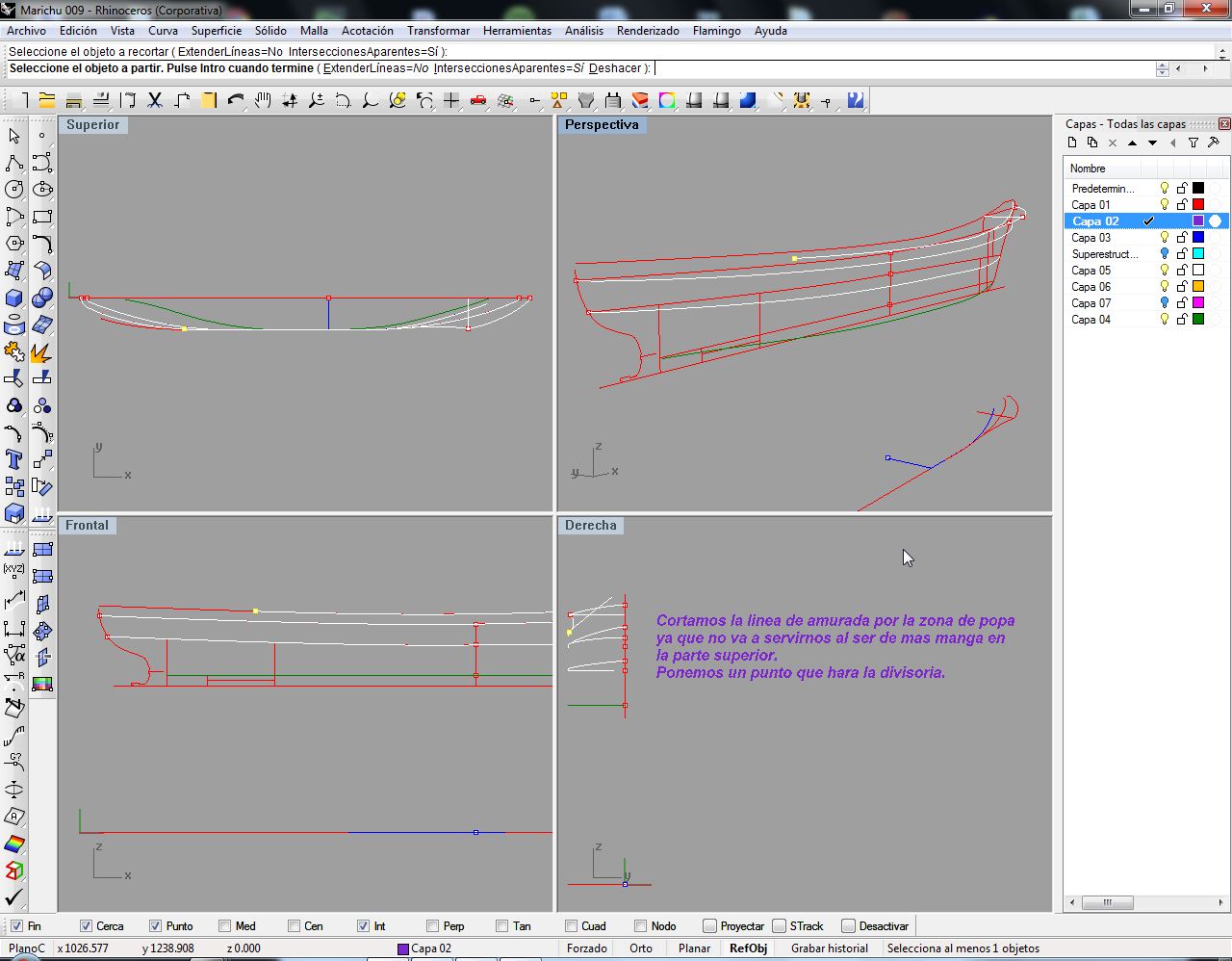Click the orange color swatch of Capa 06
1232x961 pixels.
click(1198, 287)
